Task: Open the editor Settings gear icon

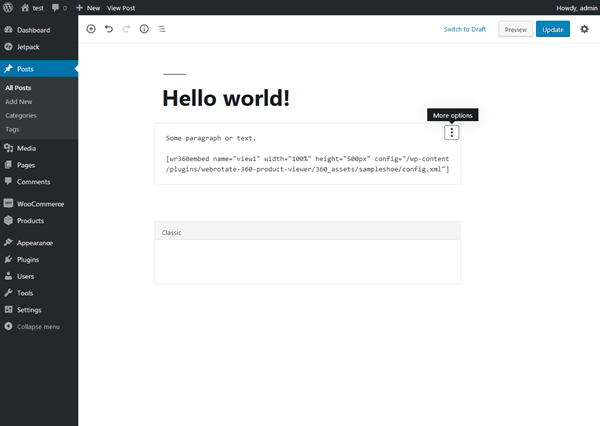Action: point(585,29)
